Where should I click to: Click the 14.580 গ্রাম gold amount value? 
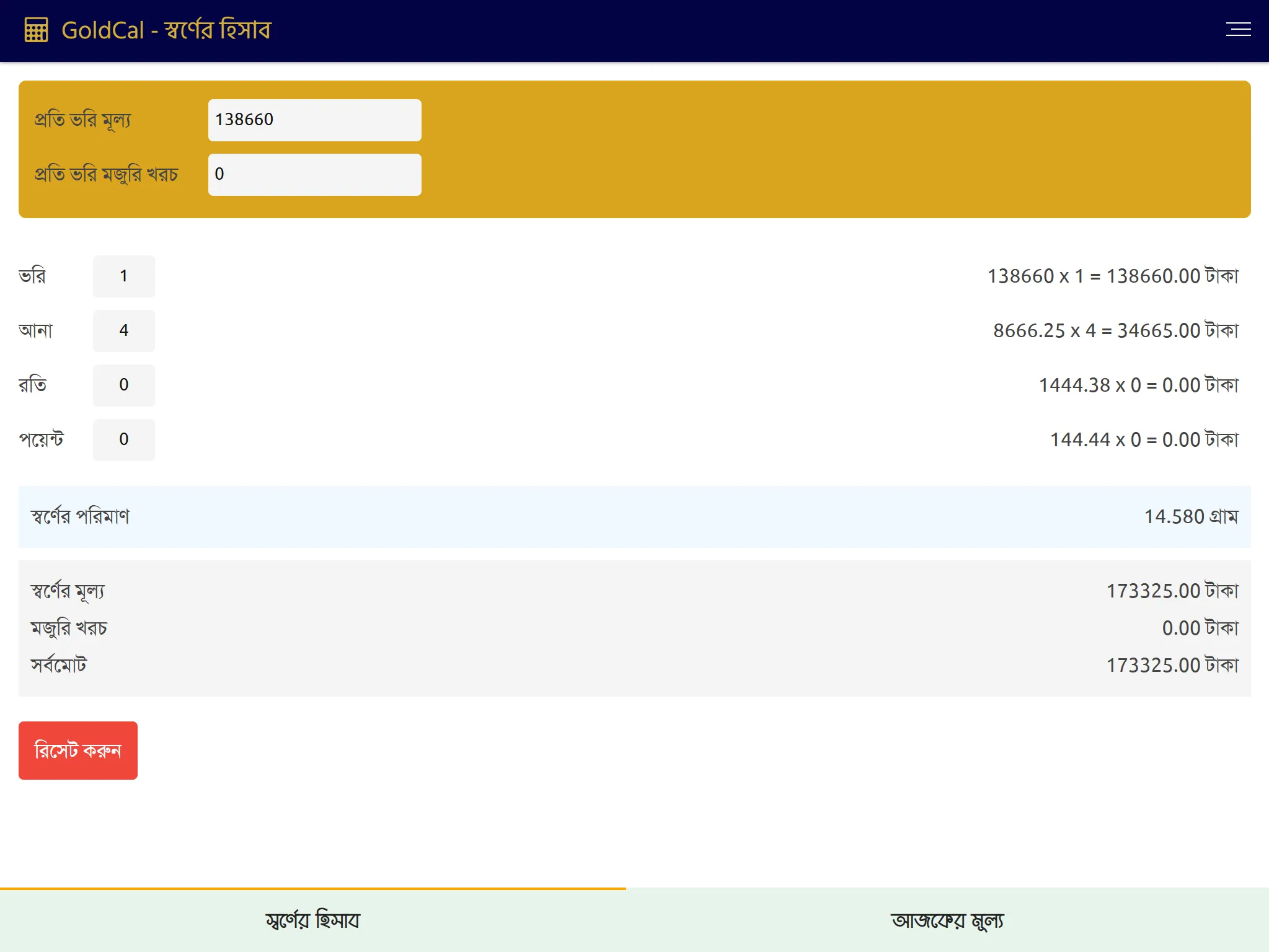click(x=1191, y=517)
